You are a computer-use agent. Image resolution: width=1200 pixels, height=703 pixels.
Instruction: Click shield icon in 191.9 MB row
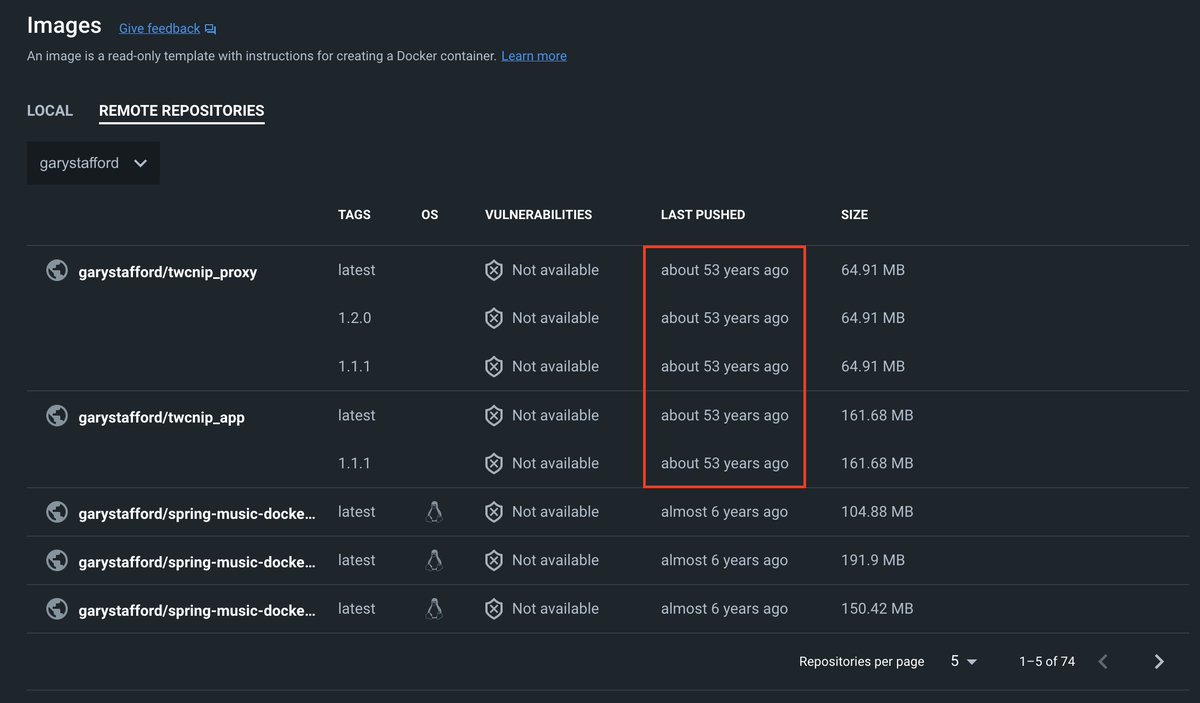[494, 560]
